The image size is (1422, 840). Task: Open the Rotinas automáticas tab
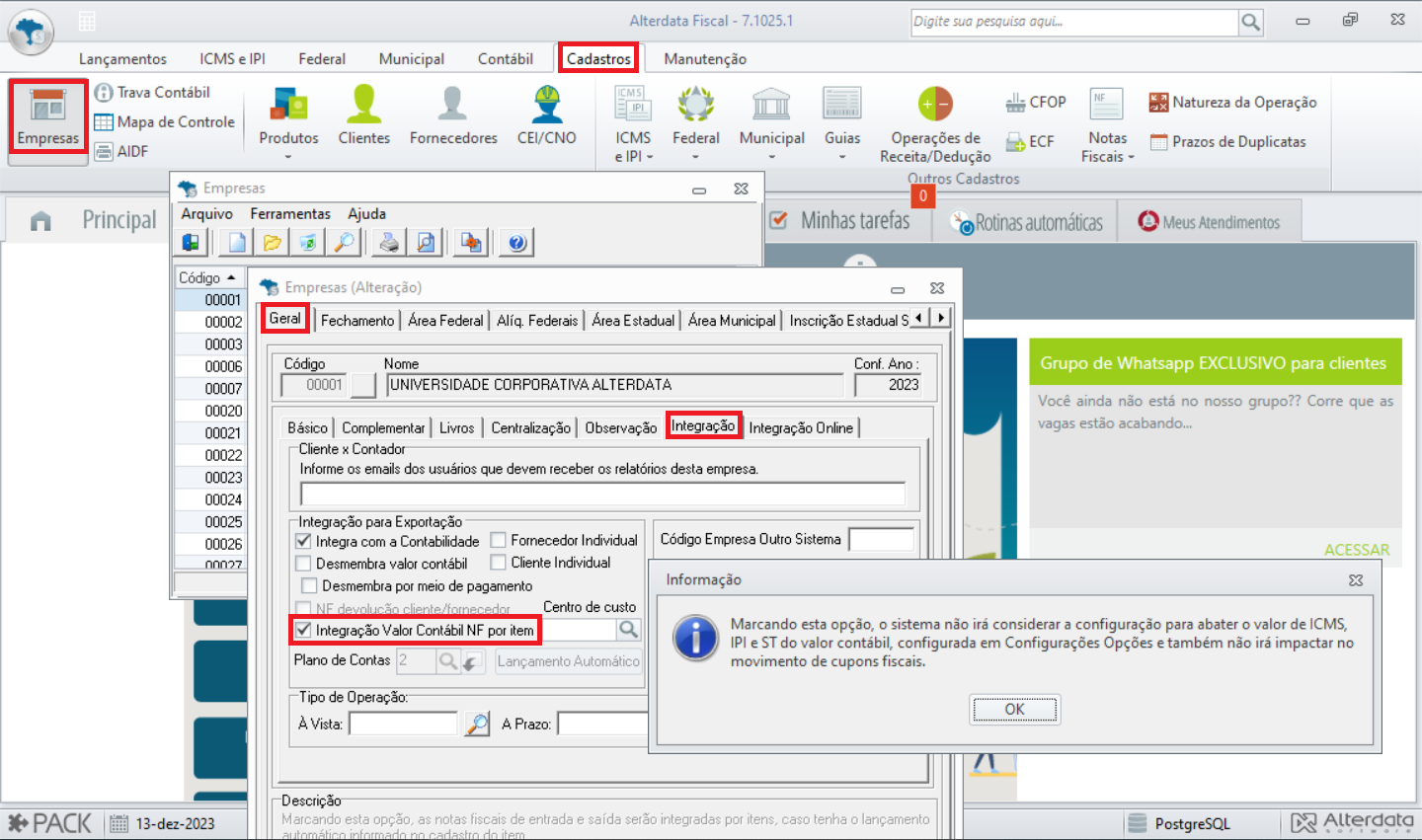(1027, 222)
